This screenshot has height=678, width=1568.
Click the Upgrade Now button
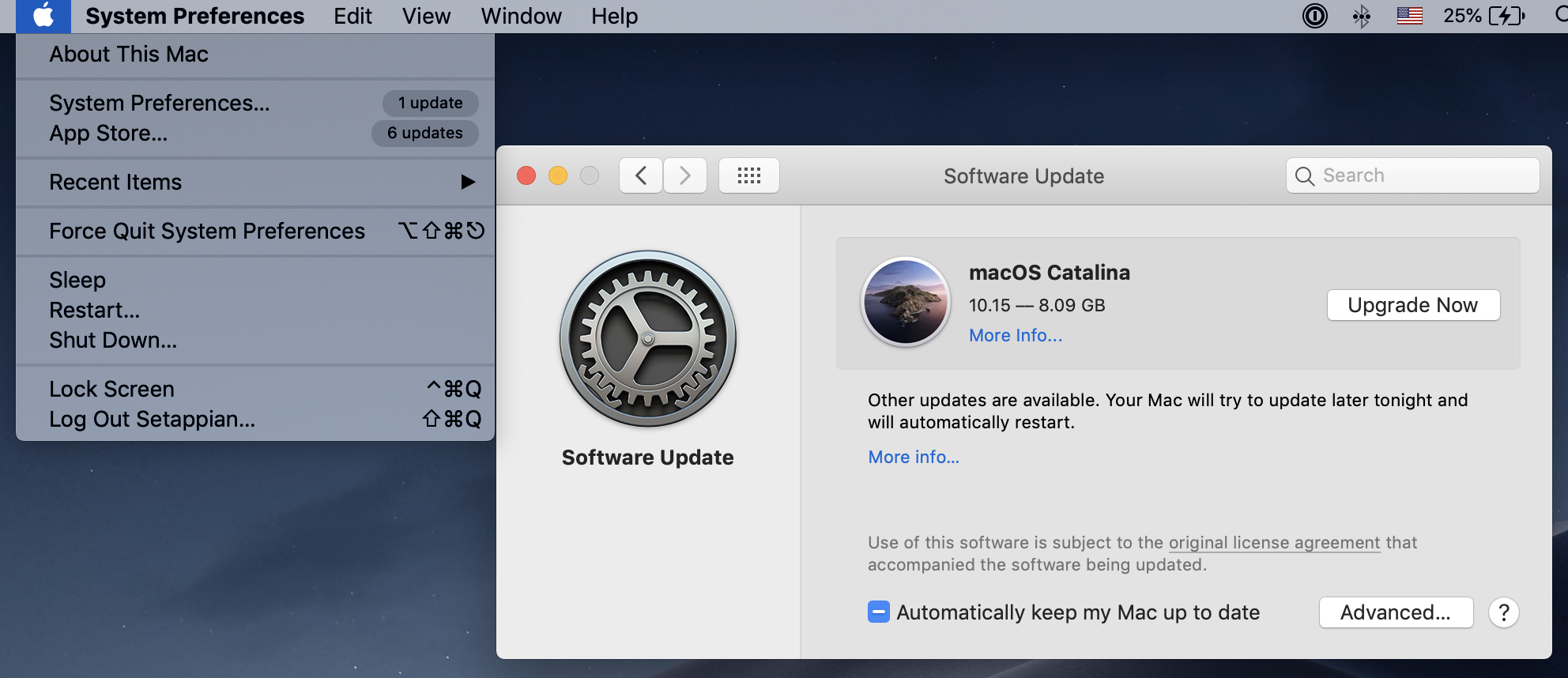click(1413, 305)
